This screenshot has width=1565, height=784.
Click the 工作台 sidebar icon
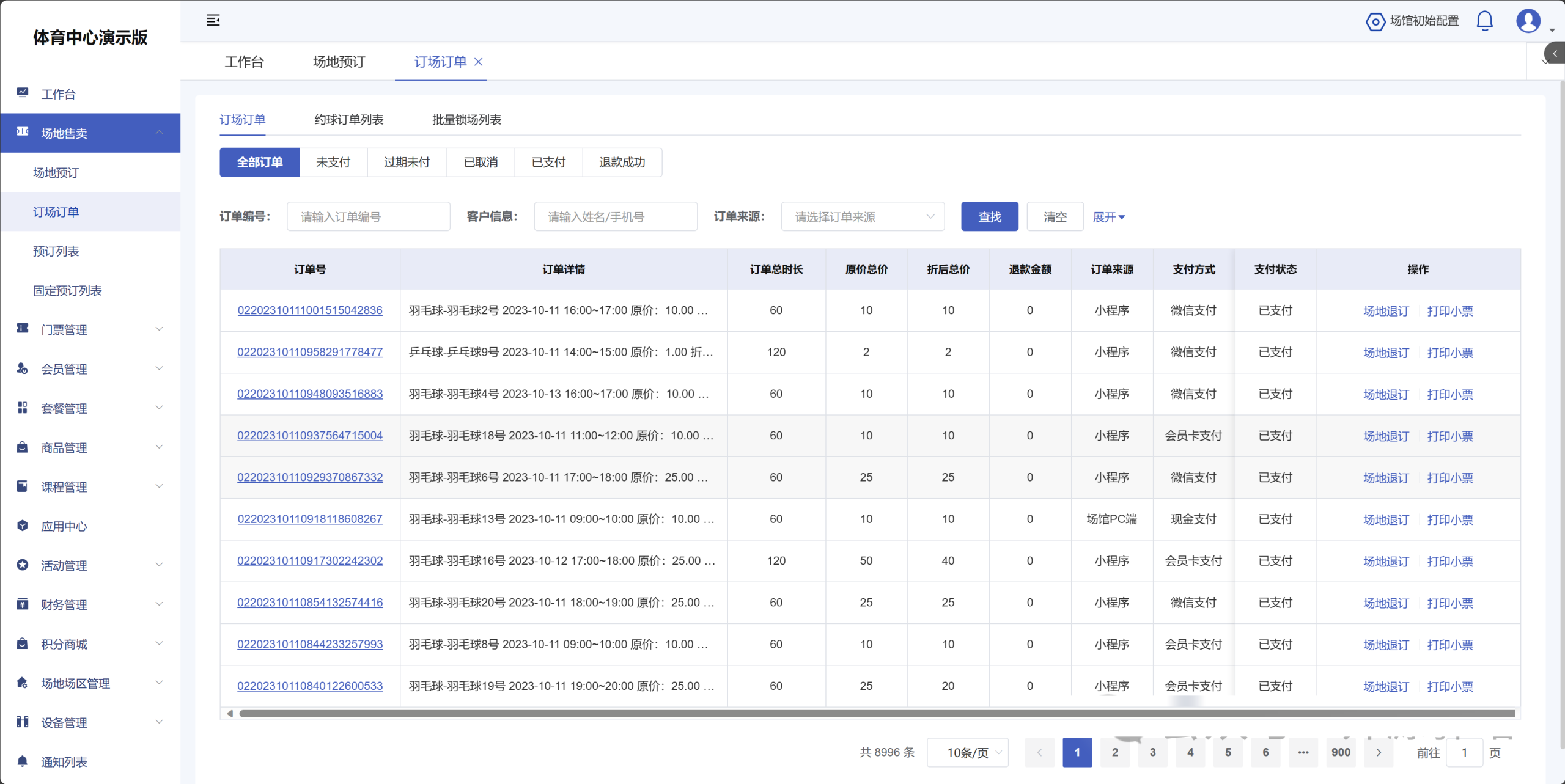(23, 93)
